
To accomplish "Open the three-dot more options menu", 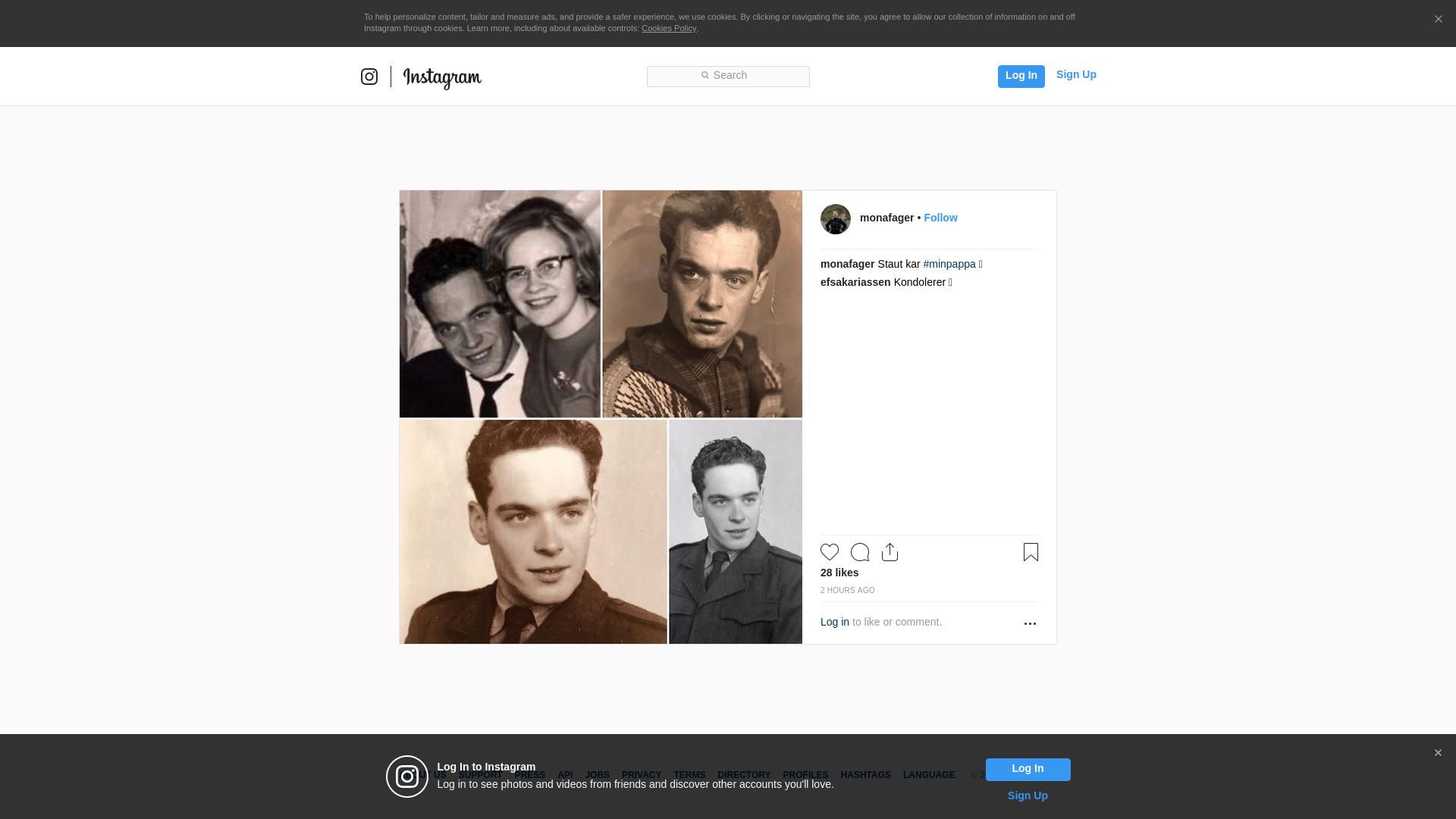I will pos(1030,623).
